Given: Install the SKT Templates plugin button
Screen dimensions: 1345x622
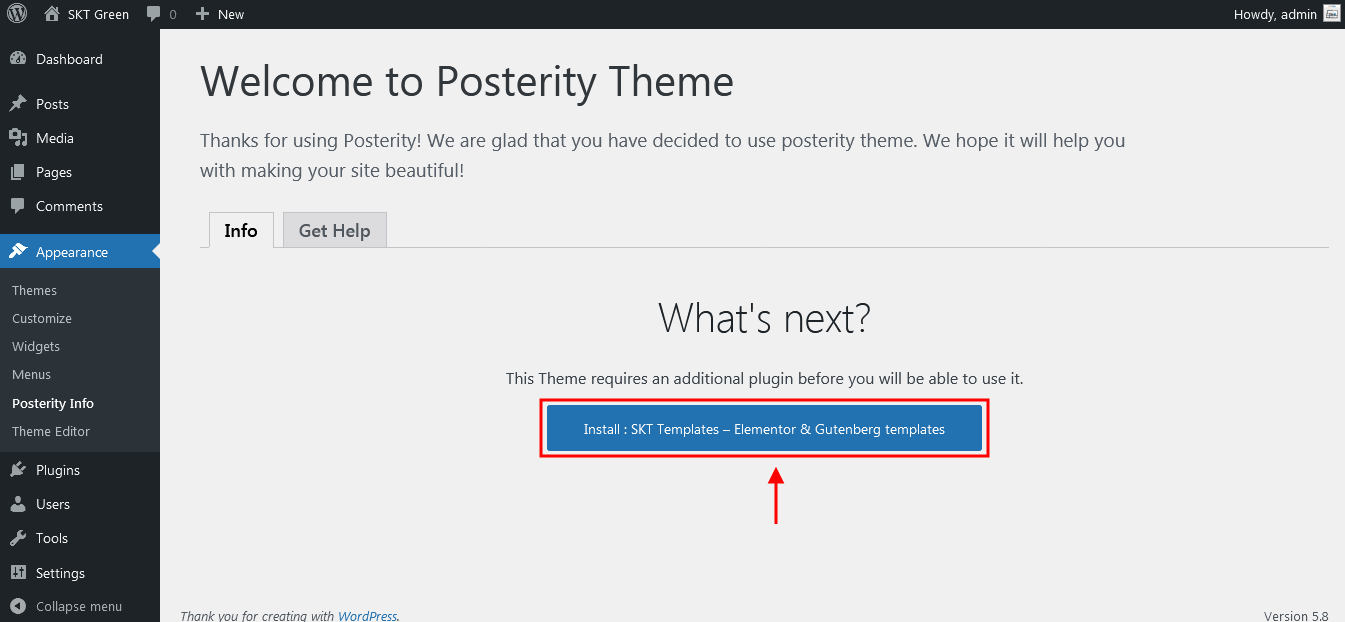Looking at the screenshot, I should tap(764, 429).
